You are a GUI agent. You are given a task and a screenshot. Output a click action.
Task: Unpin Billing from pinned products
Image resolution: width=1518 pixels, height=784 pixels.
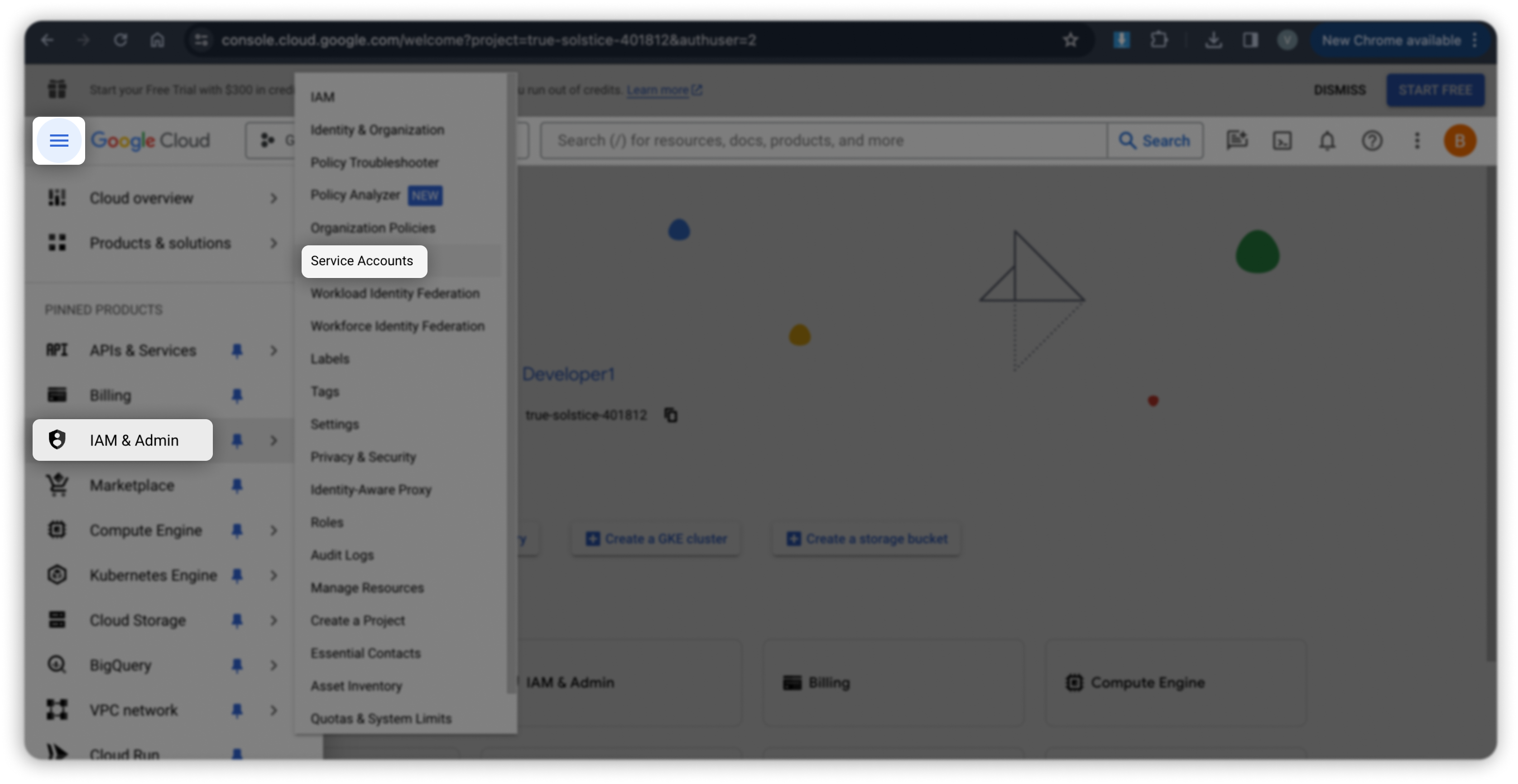pos(237,395)
